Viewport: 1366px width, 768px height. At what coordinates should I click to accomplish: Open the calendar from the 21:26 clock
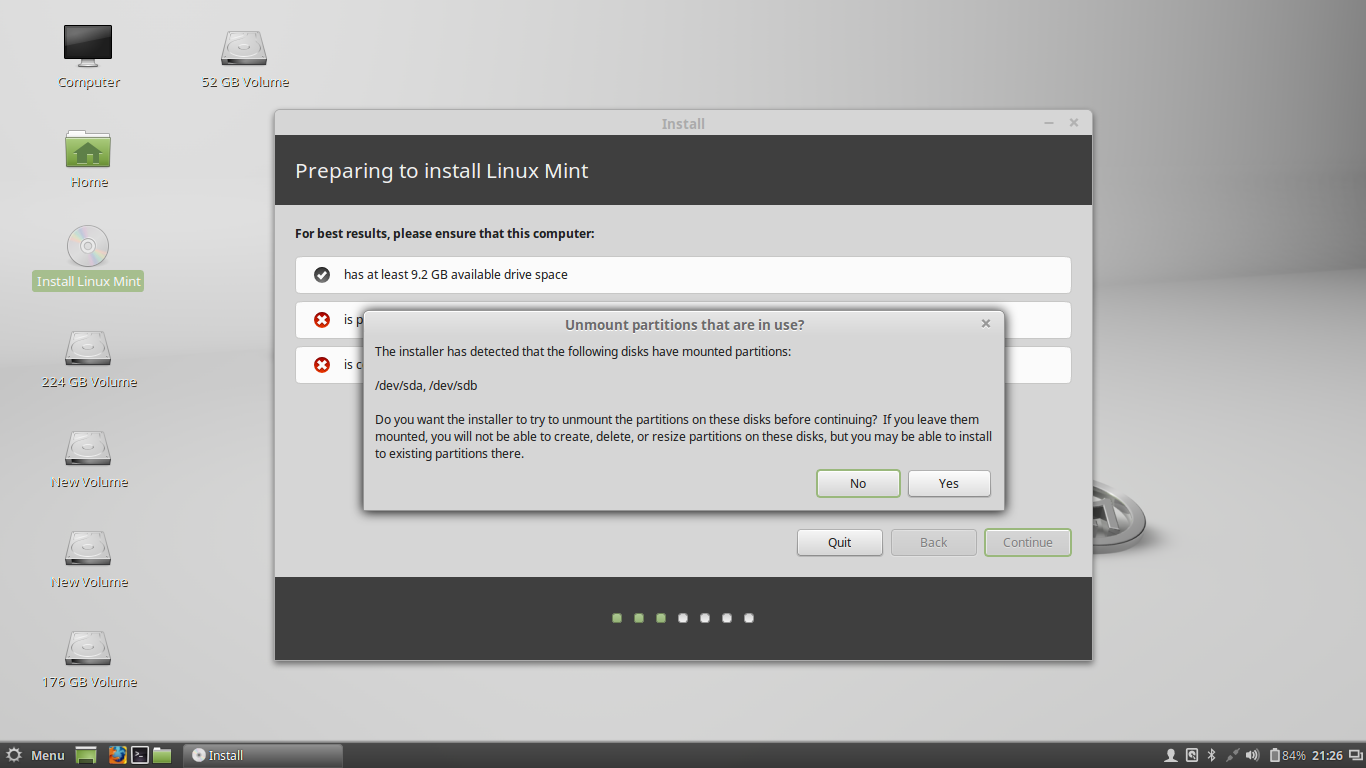tap(1327, 755)
